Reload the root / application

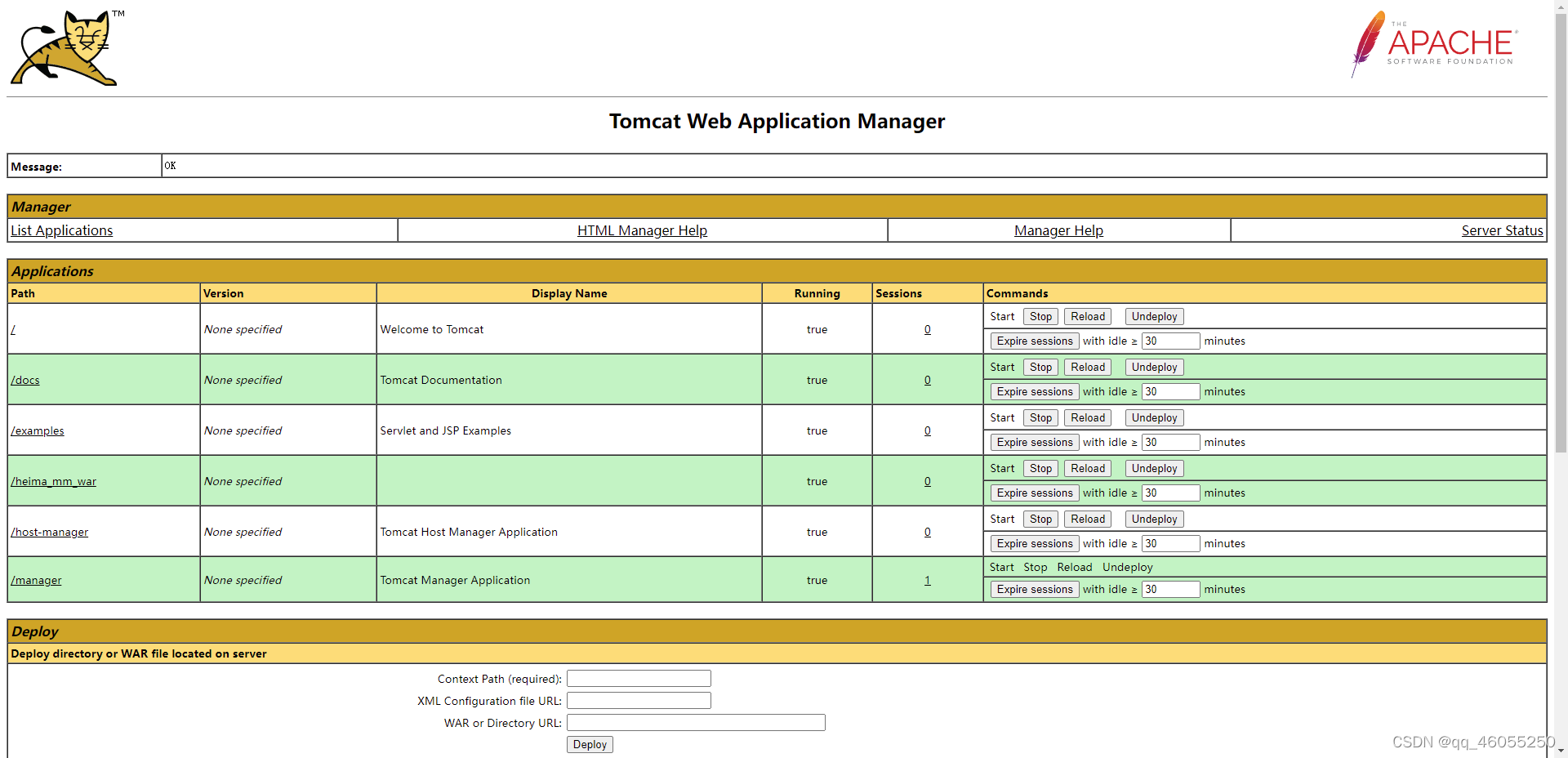(1088, 316)
